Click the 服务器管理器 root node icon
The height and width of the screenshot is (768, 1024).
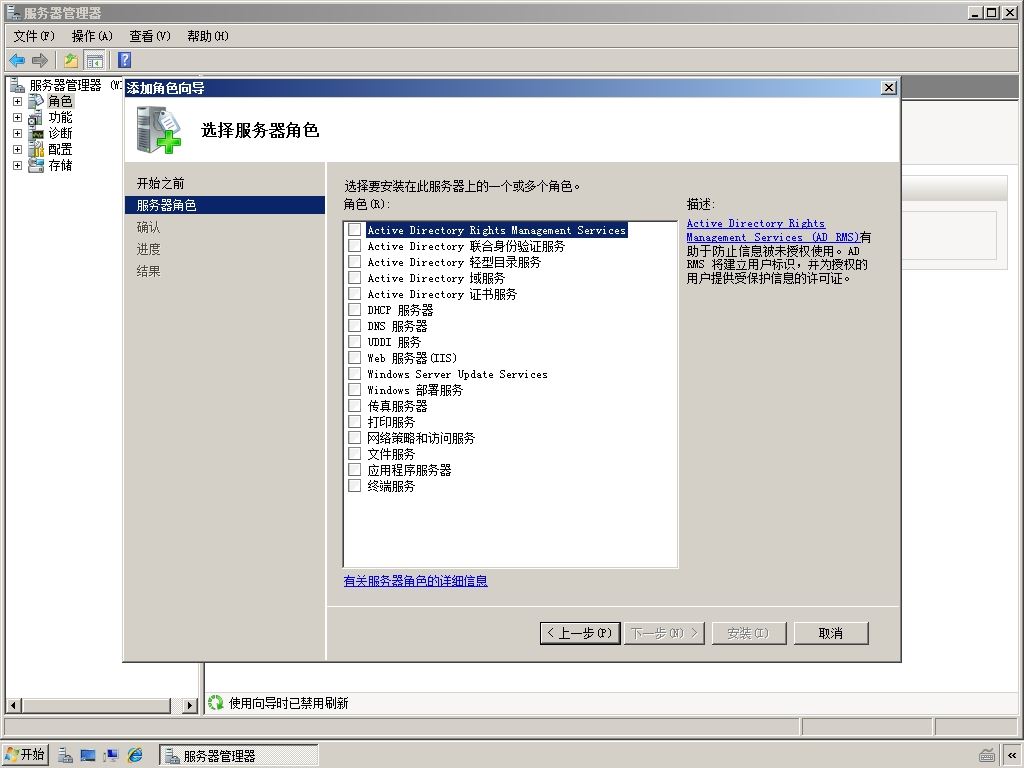[x=18, y=85]
